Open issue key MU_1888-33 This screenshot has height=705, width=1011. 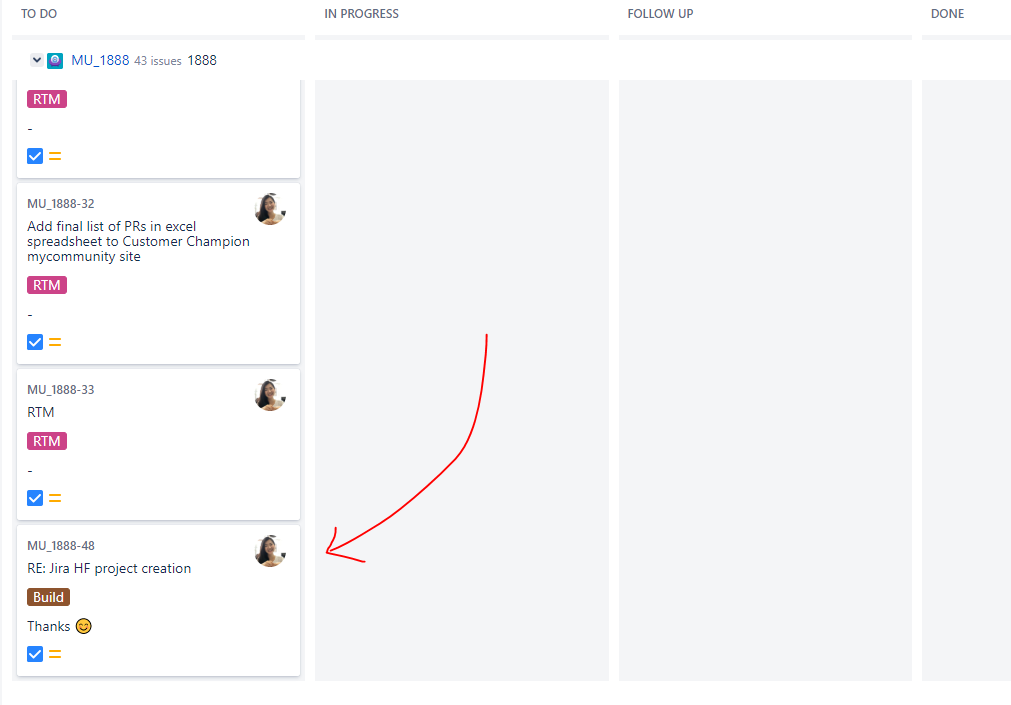[61, 390]
